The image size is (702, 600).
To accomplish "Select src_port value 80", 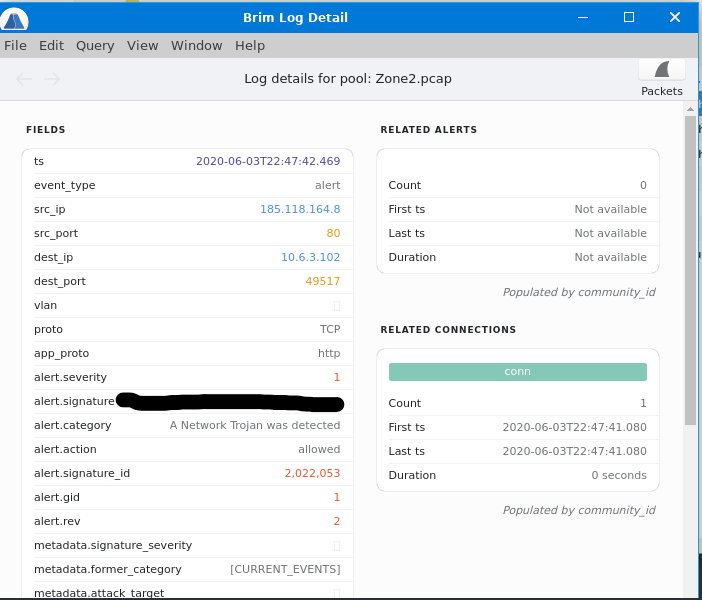I will (333, 233).
